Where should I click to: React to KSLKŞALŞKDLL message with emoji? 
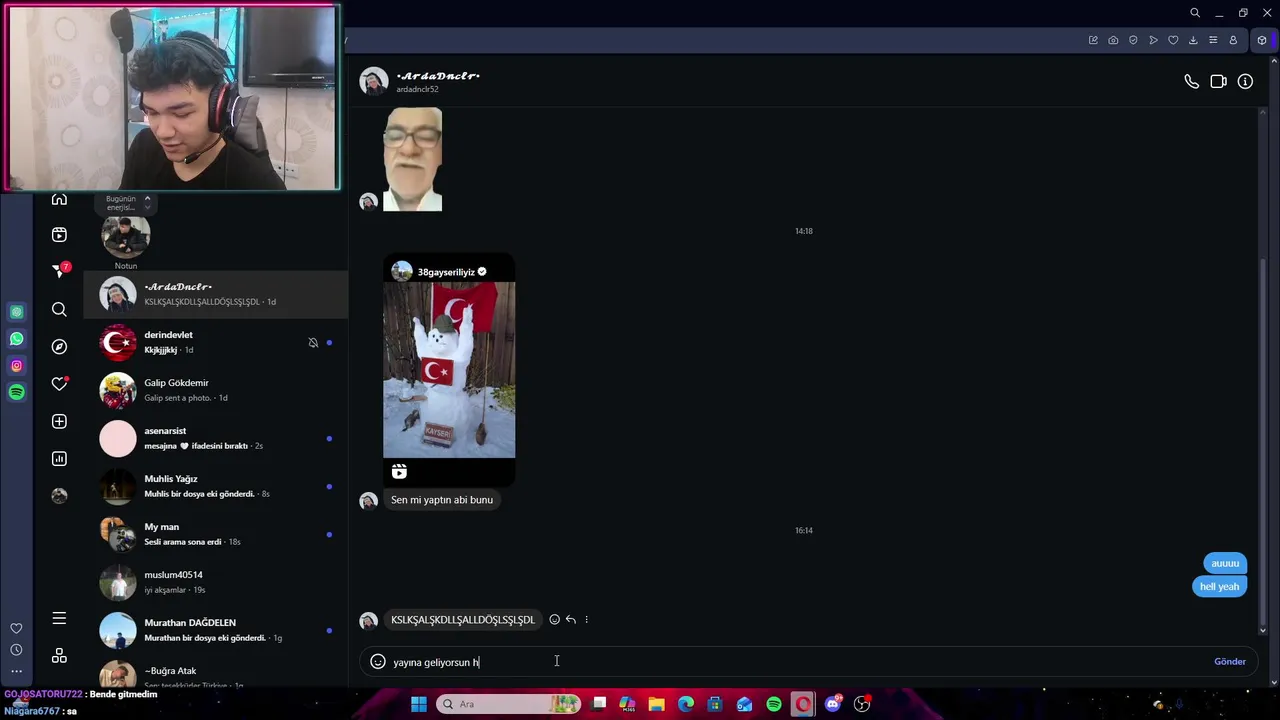[x=554, y=619]
